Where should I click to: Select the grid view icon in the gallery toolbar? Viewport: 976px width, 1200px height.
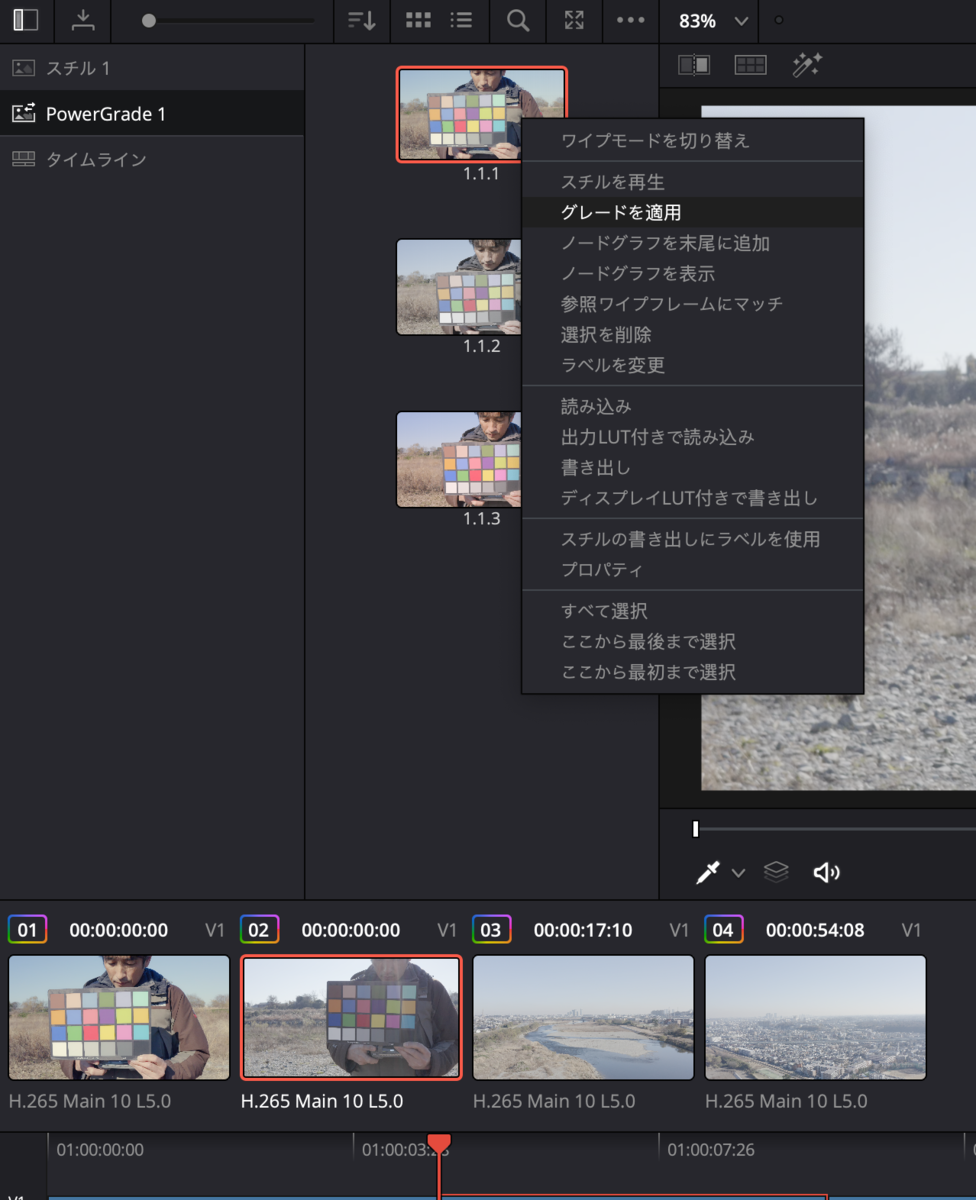(418, 20)
